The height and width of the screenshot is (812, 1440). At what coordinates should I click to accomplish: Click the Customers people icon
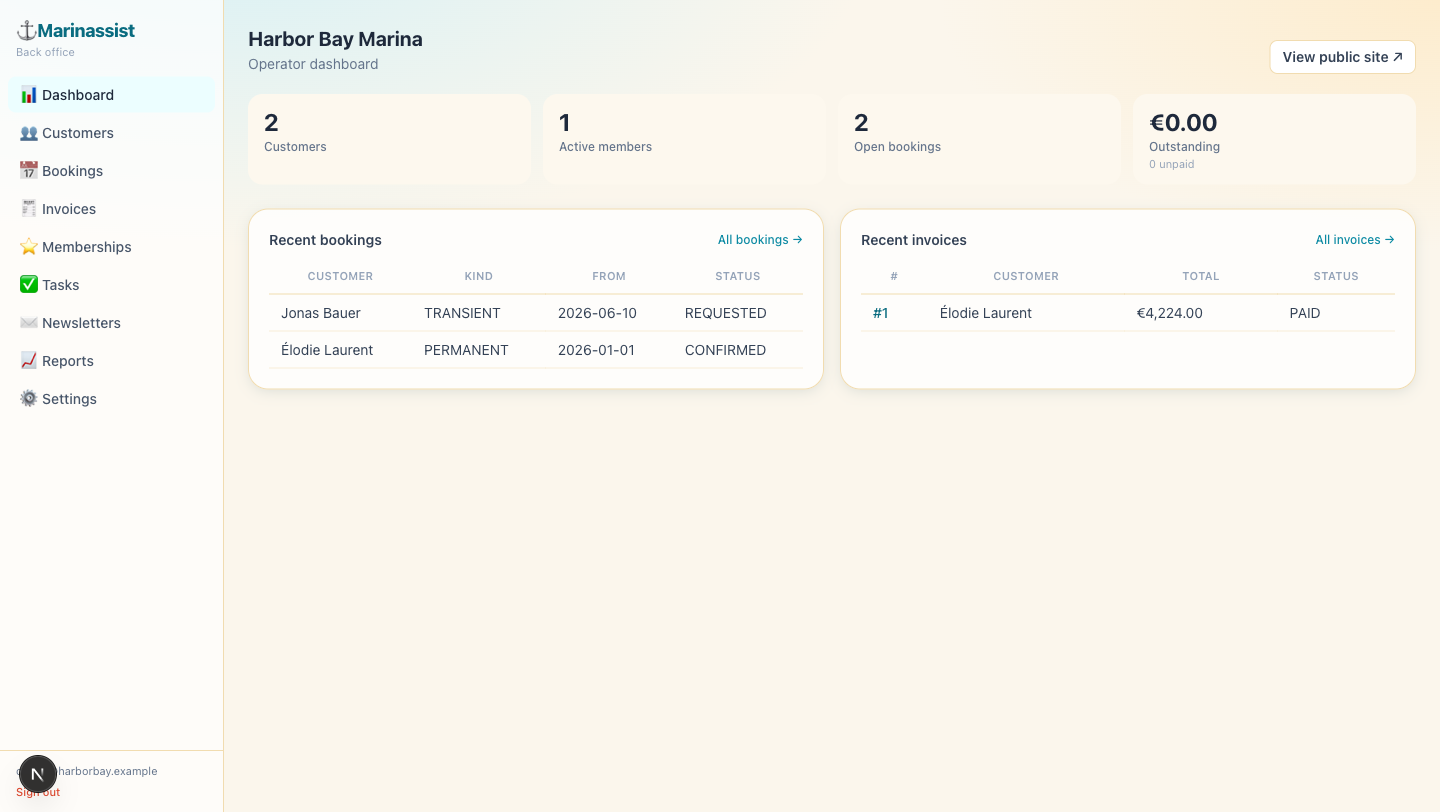tap(29, 133)
